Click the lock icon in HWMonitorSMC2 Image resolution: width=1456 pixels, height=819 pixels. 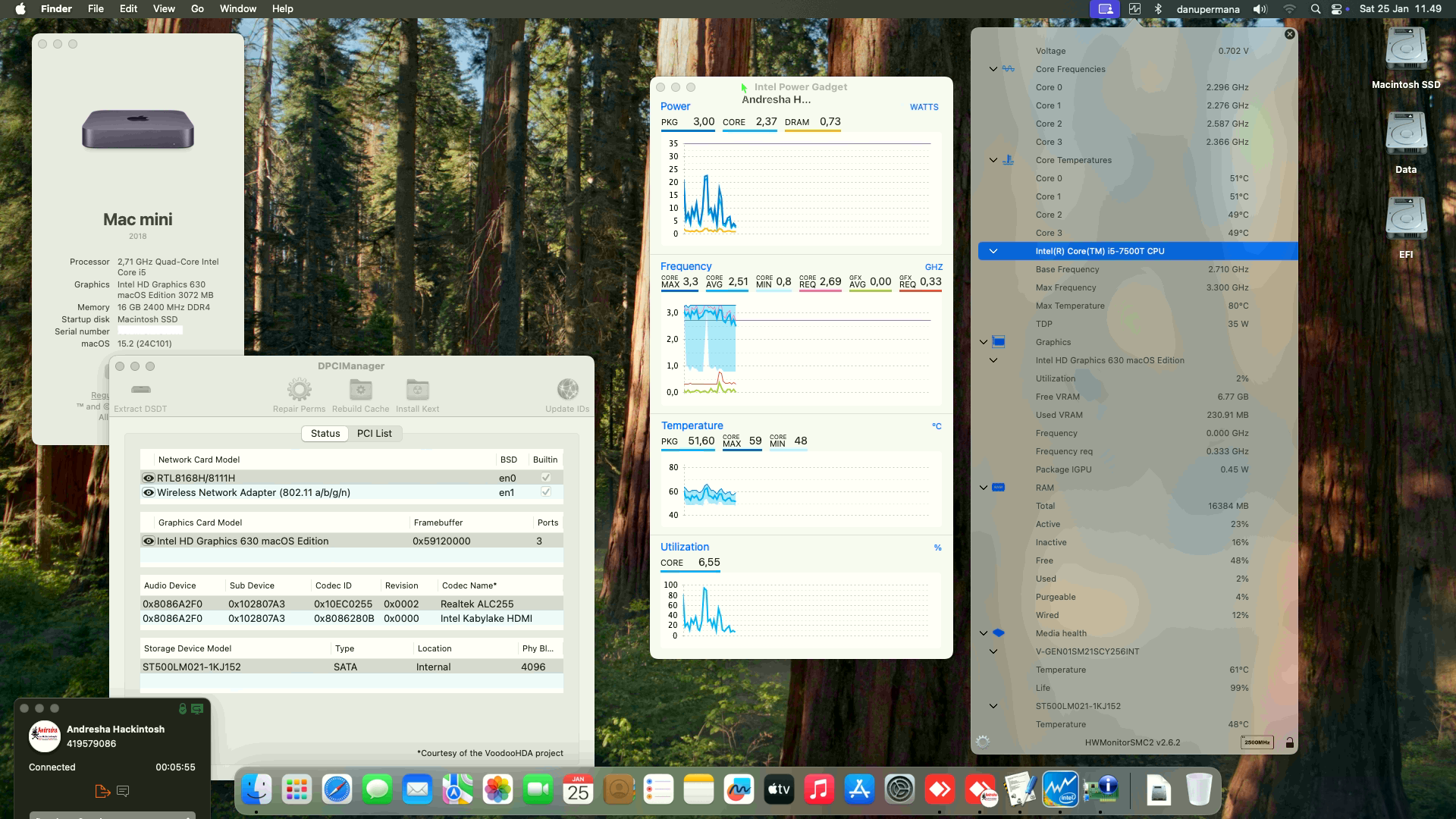[1289, 742]
